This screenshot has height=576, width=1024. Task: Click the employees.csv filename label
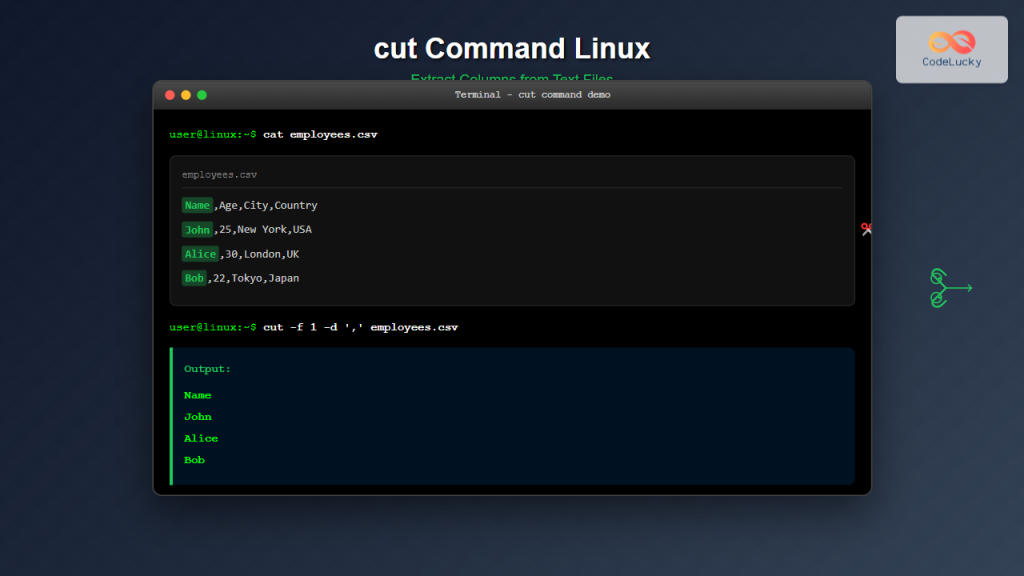[219, 174]
